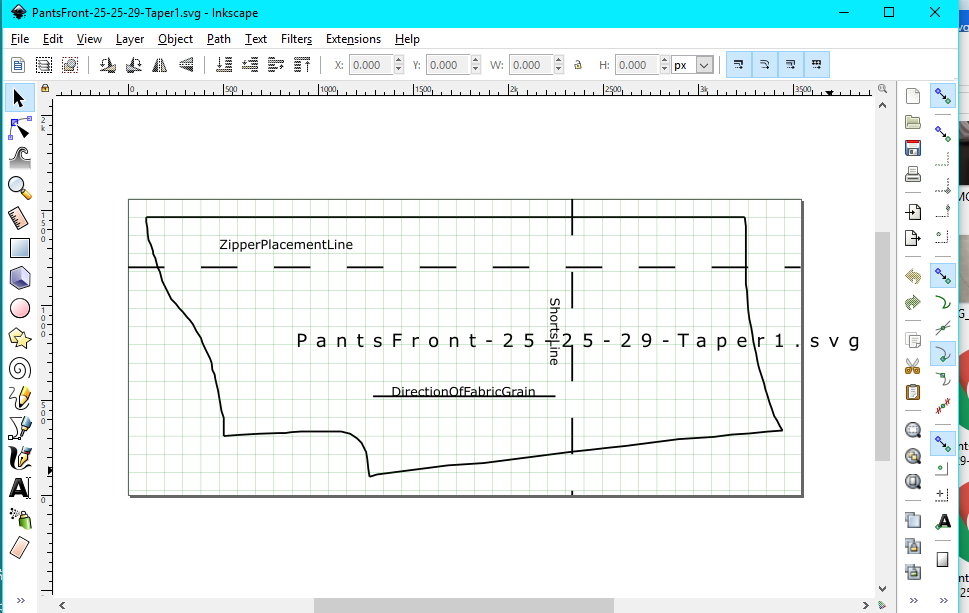The image size is (969, 613).
Task: Open the Path menu
Action: pyautogui.click(x=218, y=39)
